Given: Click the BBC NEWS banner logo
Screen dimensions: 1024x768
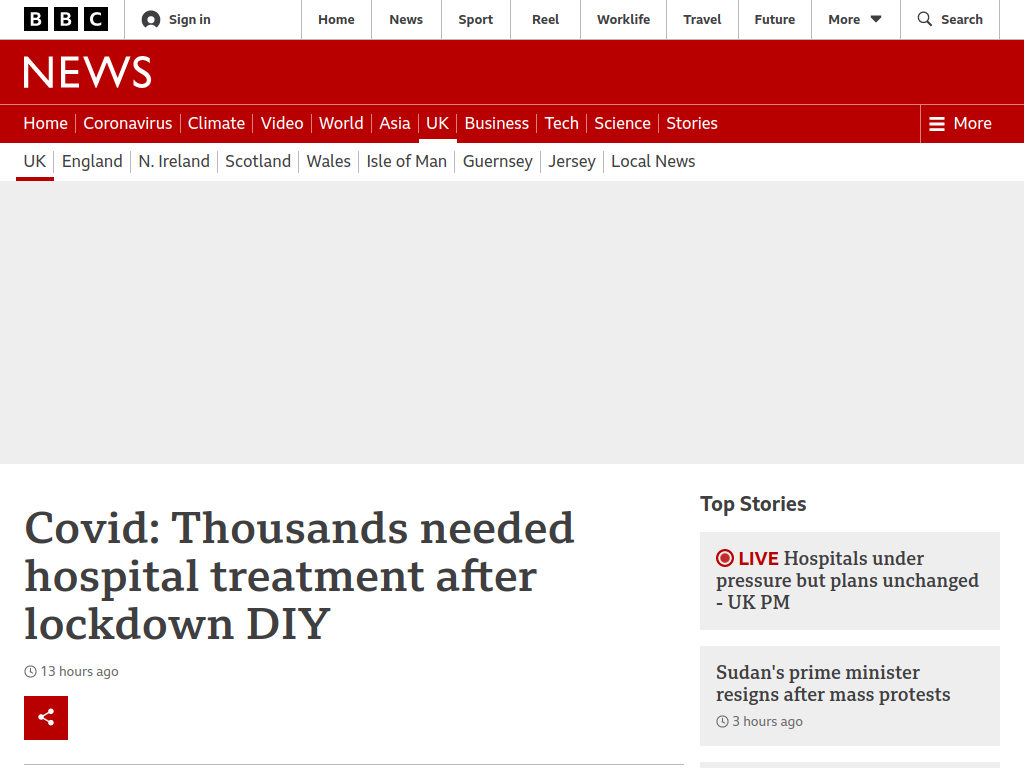Looking at the screenshot, I should tap(88, 72).
